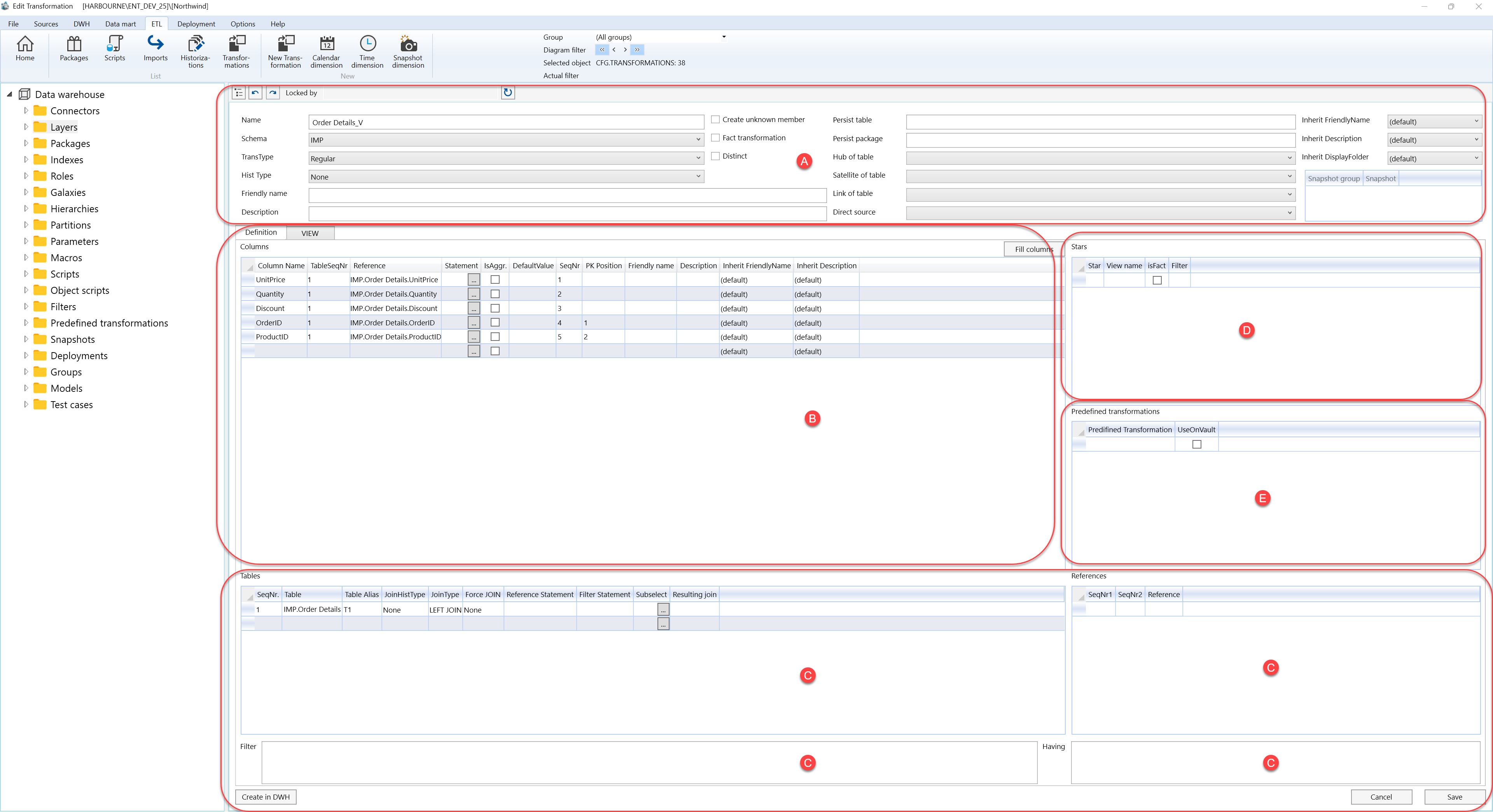
Task: Open statement editor for UnitPrice row
Action: click(x=474, y=280)
